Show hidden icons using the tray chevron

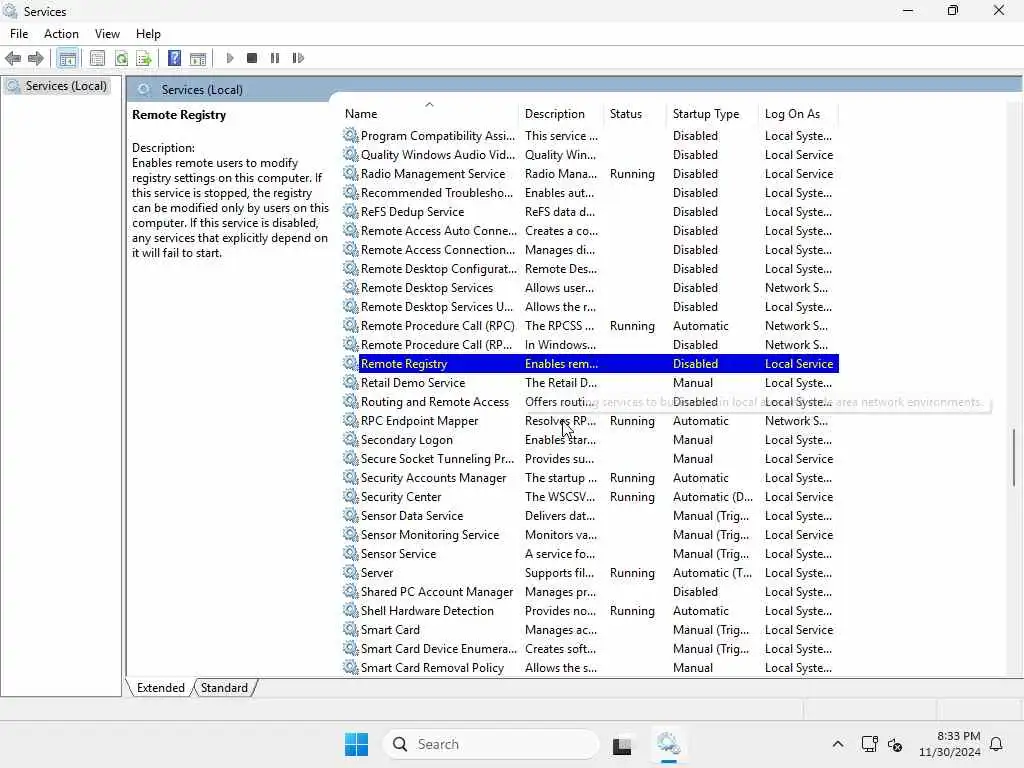pyautogui.click(x=838, y=744)
